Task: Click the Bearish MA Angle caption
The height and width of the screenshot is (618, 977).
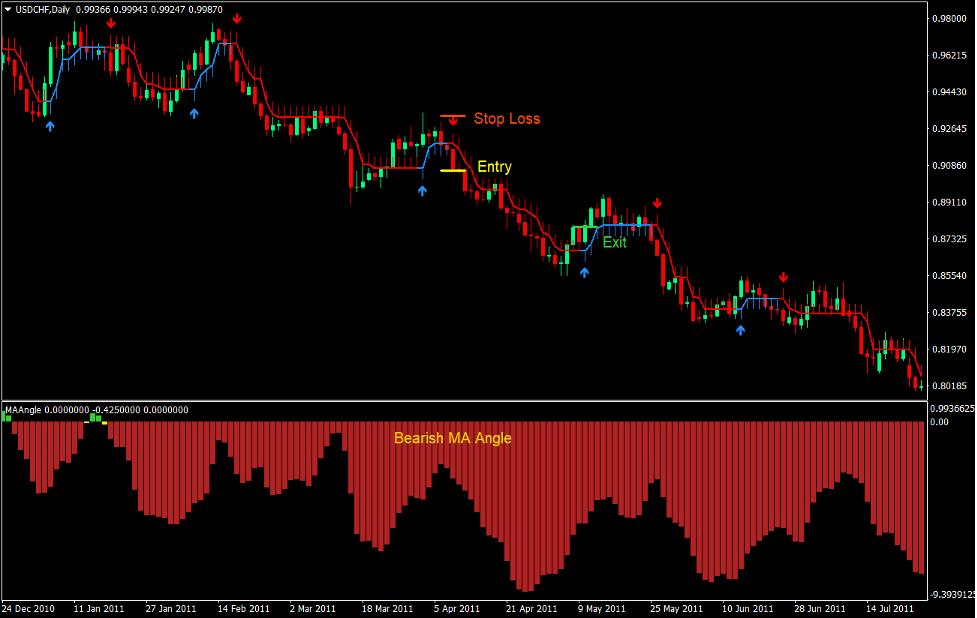Action: [x=452, y=437]
